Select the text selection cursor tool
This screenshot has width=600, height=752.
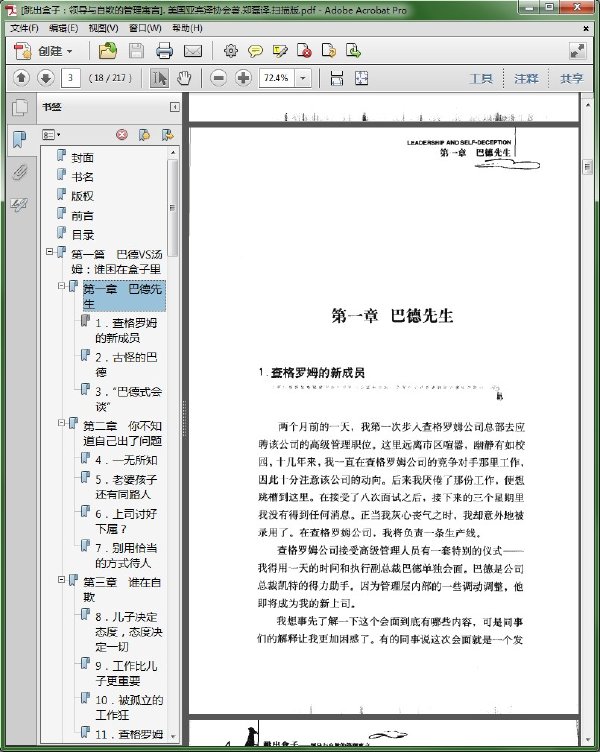[x=159, y=78]
